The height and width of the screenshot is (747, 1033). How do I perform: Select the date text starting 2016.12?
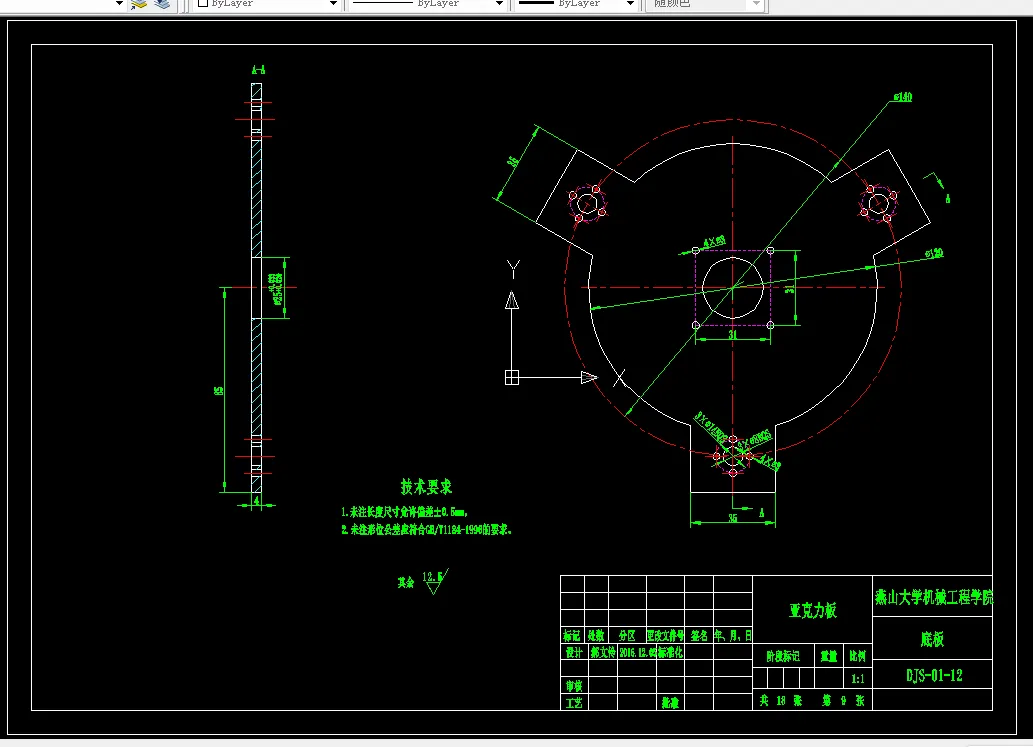tap(638, 652)
